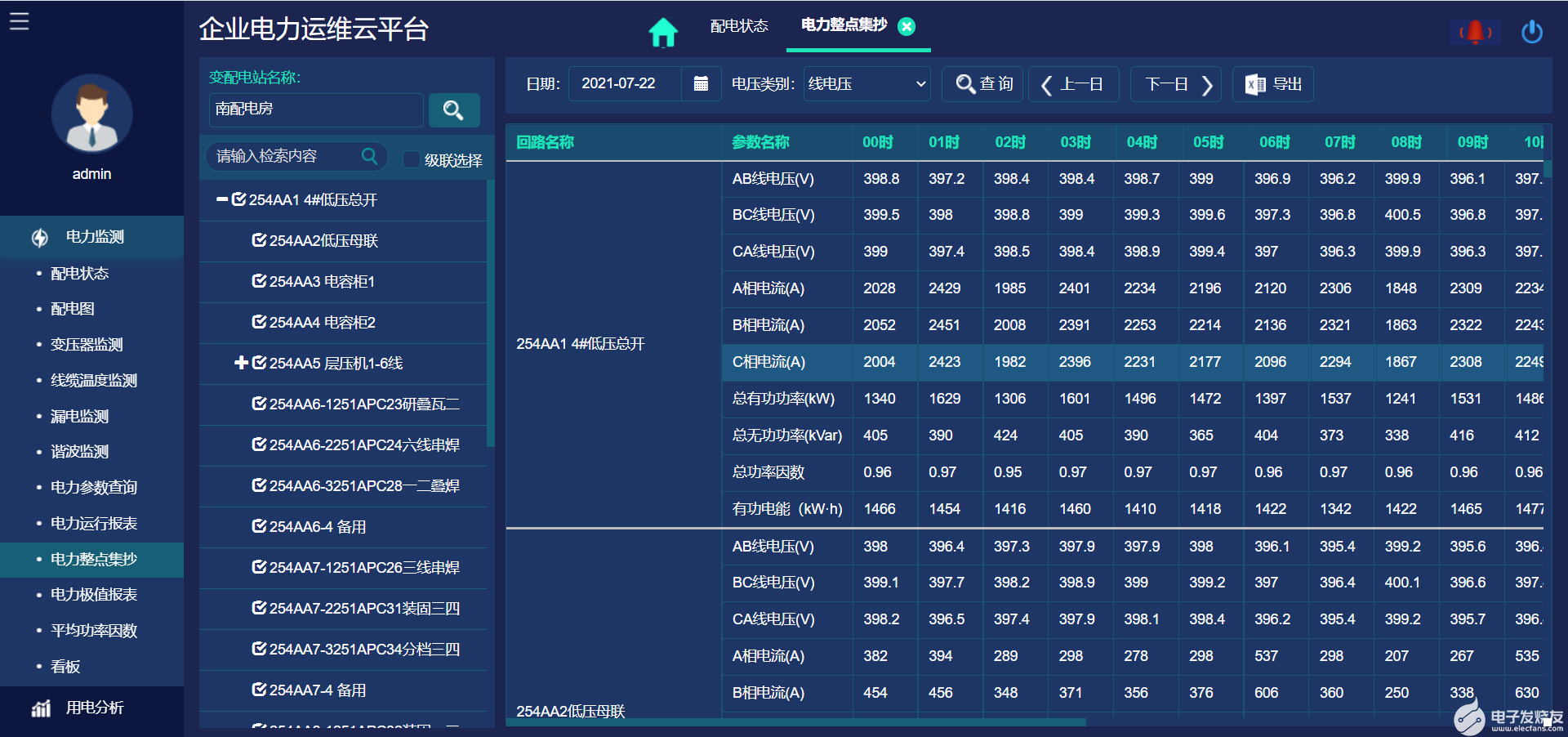Select tree item 254AA7-2251APC31装固三四
This screenshot has height=737, width=1568.
[364, 609]
